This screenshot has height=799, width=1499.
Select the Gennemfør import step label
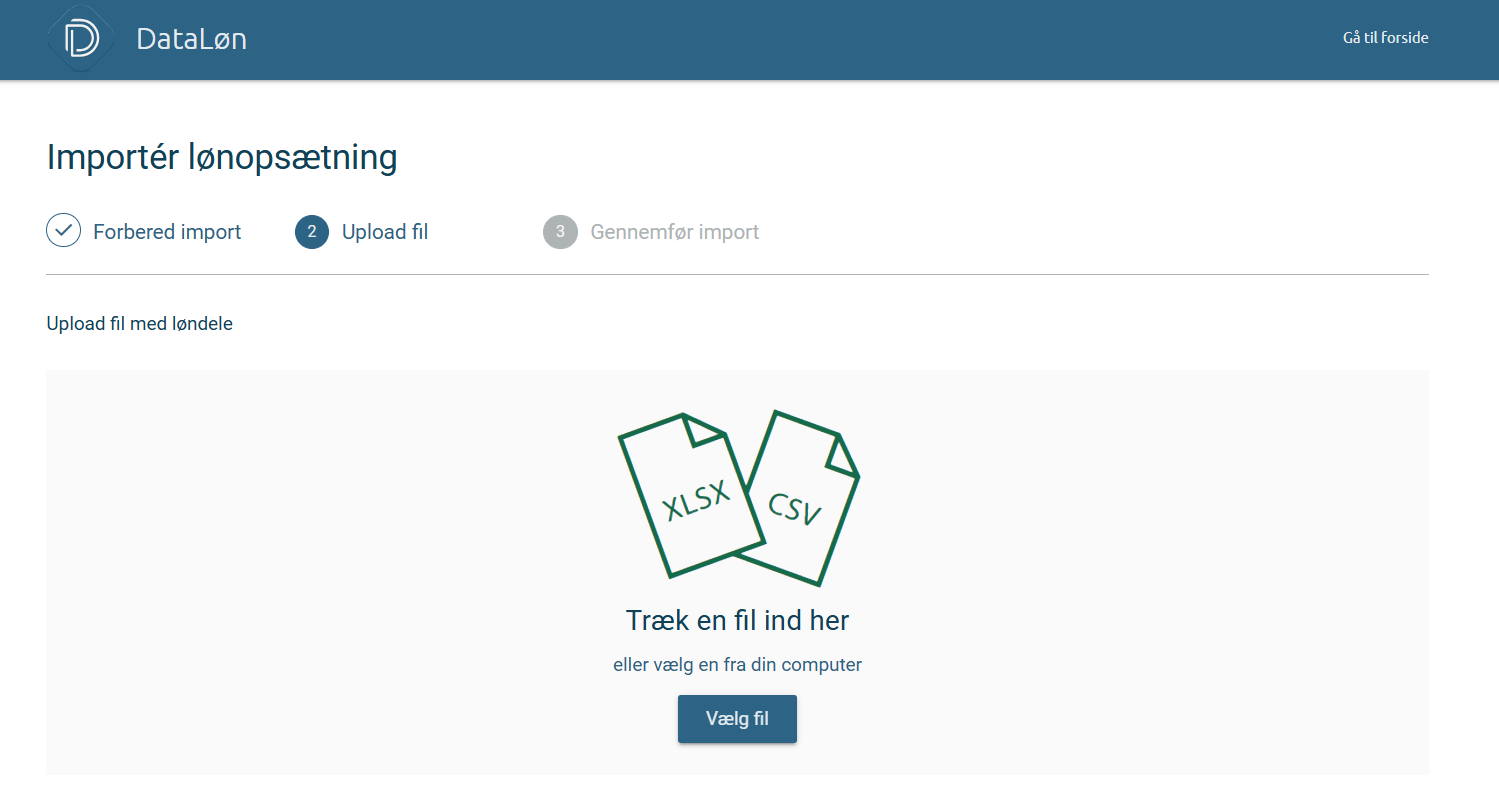[x=675, y=232]
